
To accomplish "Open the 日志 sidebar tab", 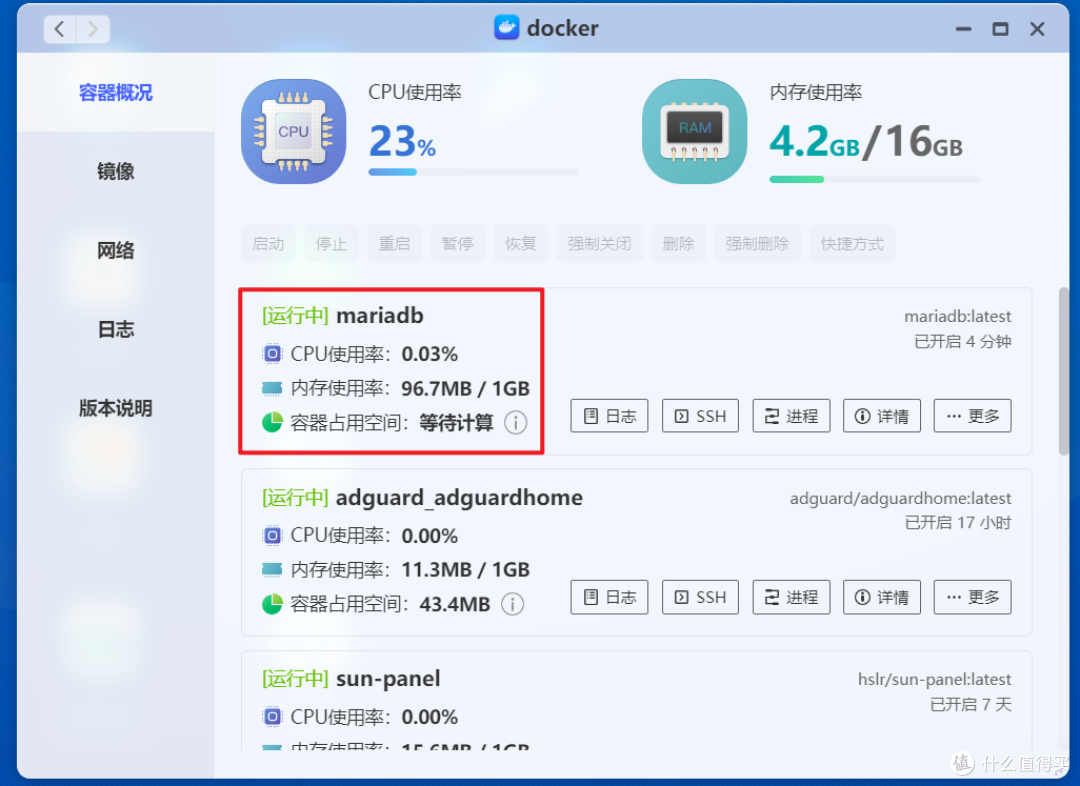I will click(x=116, y=329).
